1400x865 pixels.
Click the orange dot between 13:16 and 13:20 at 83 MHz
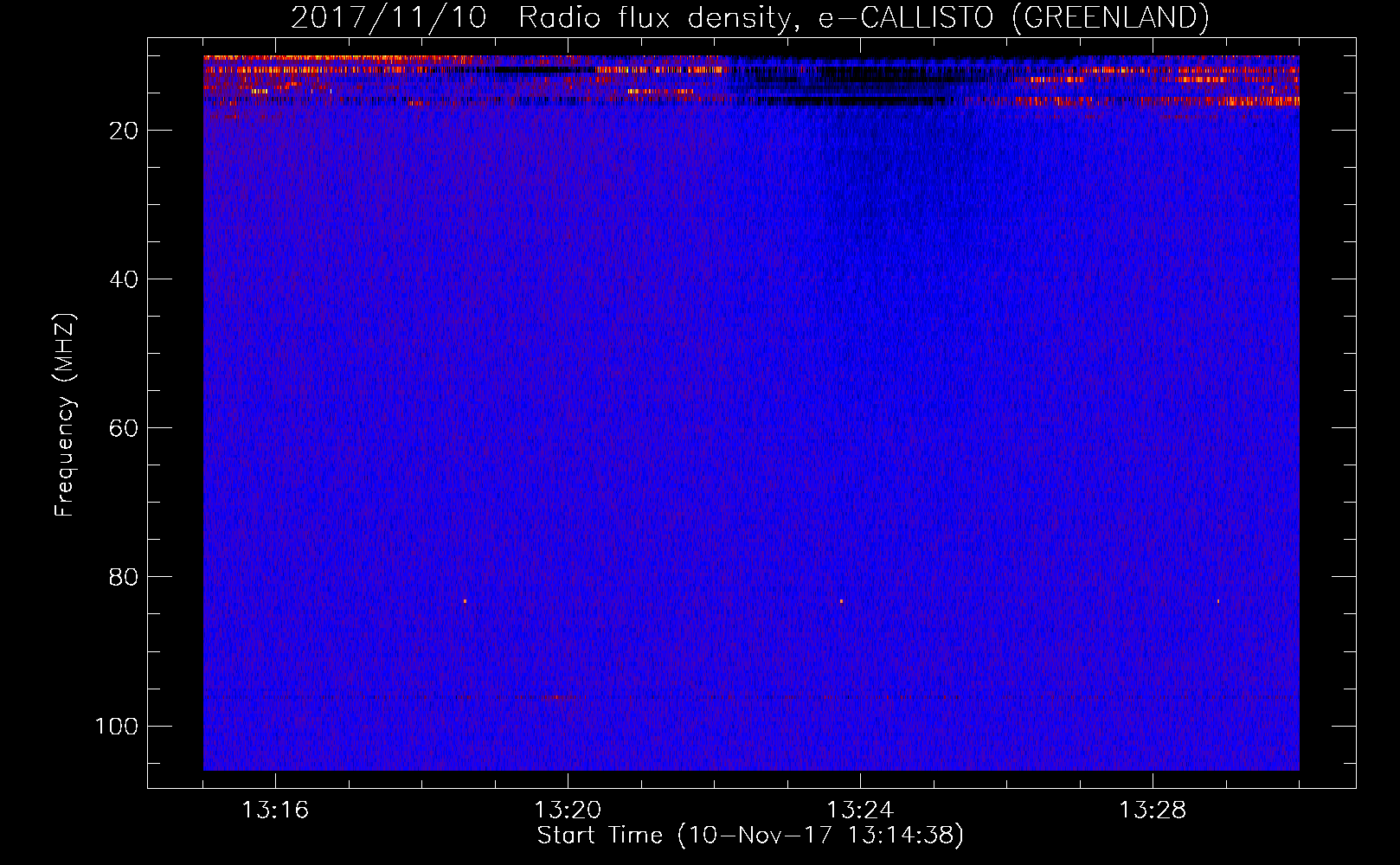point(465,600)
